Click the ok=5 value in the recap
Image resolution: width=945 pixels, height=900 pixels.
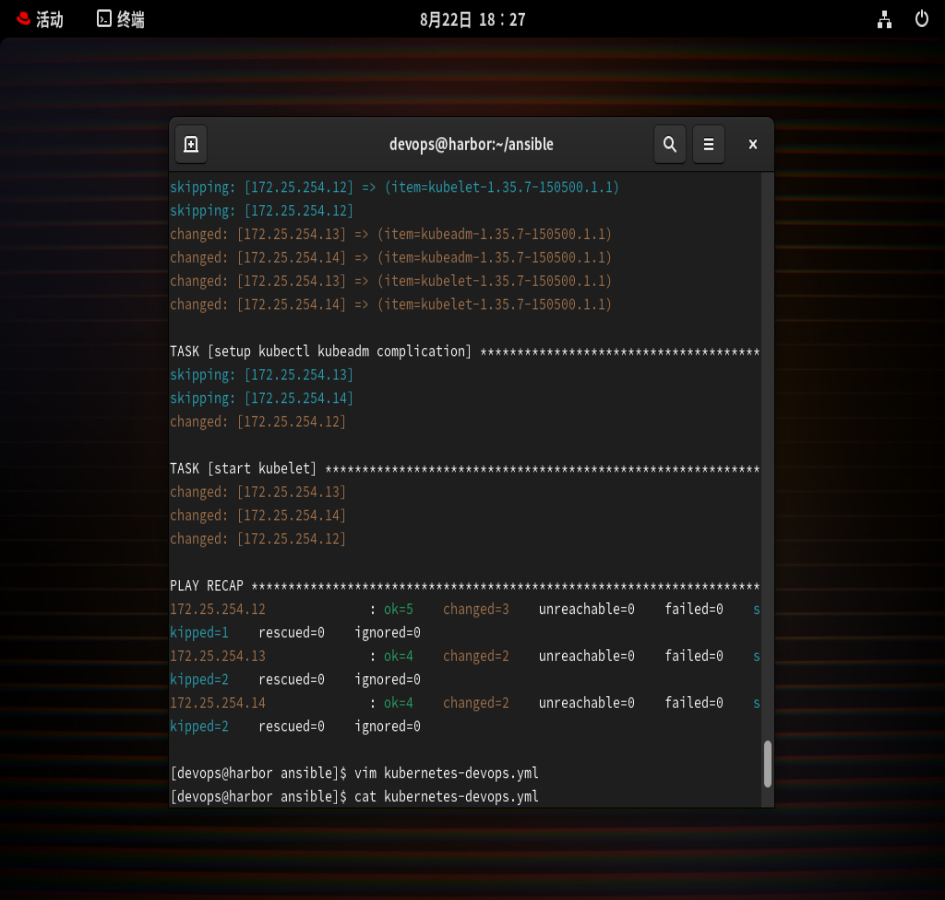(398, 609)
